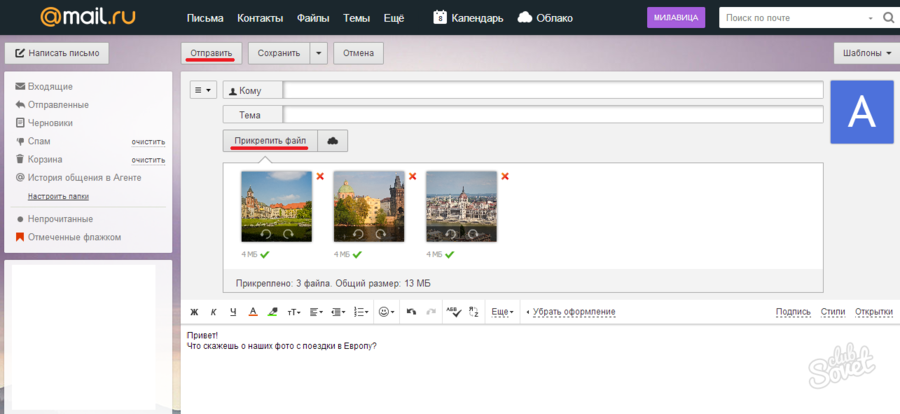Image resolution: width=900 pixels, height=414 pixels.
Task: Click Прикрепить файл button
Action: [x=270, y=141]
